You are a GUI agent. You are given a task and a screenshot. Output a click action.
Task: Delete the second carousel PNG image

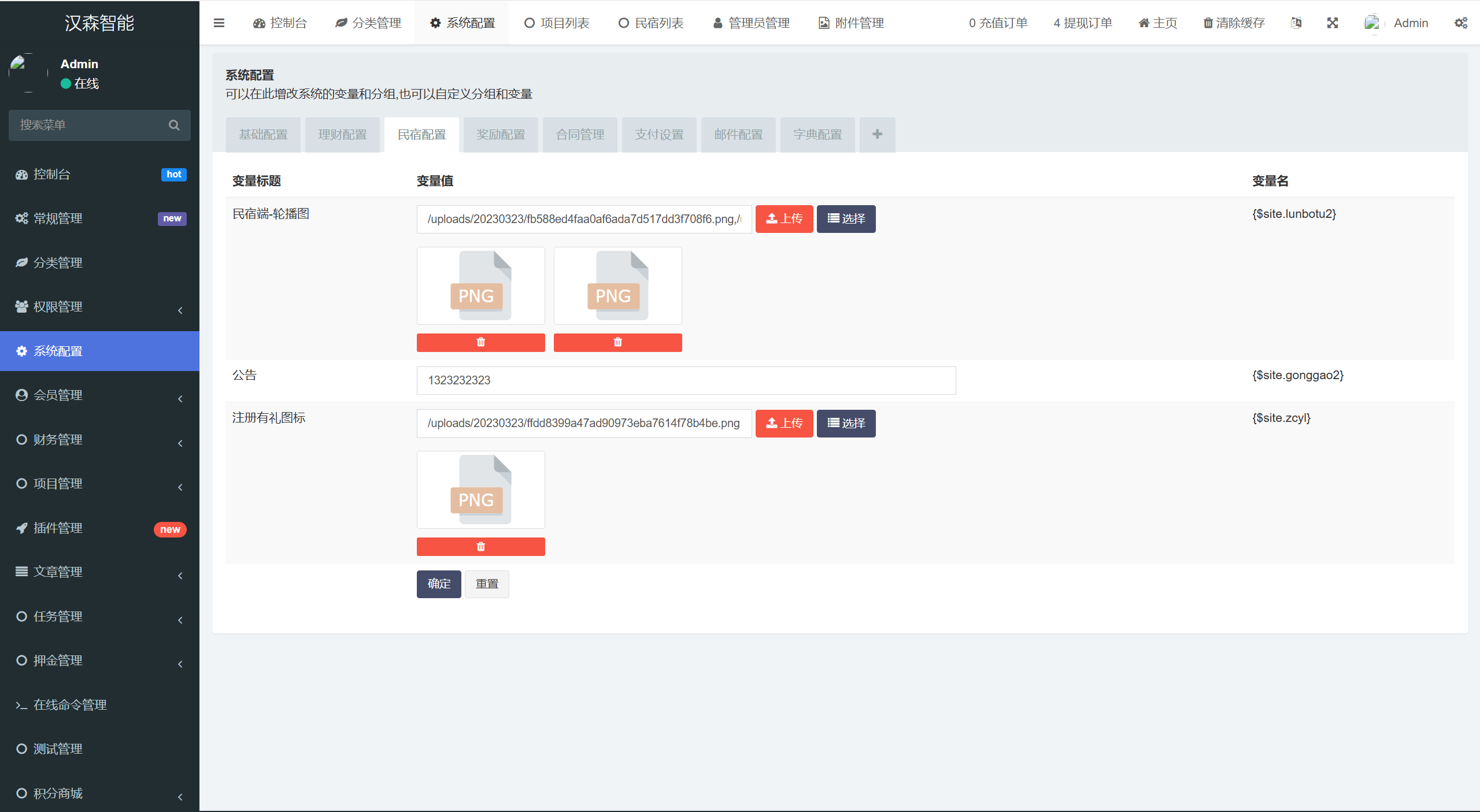pyautogui.click(x=617, y=343)
